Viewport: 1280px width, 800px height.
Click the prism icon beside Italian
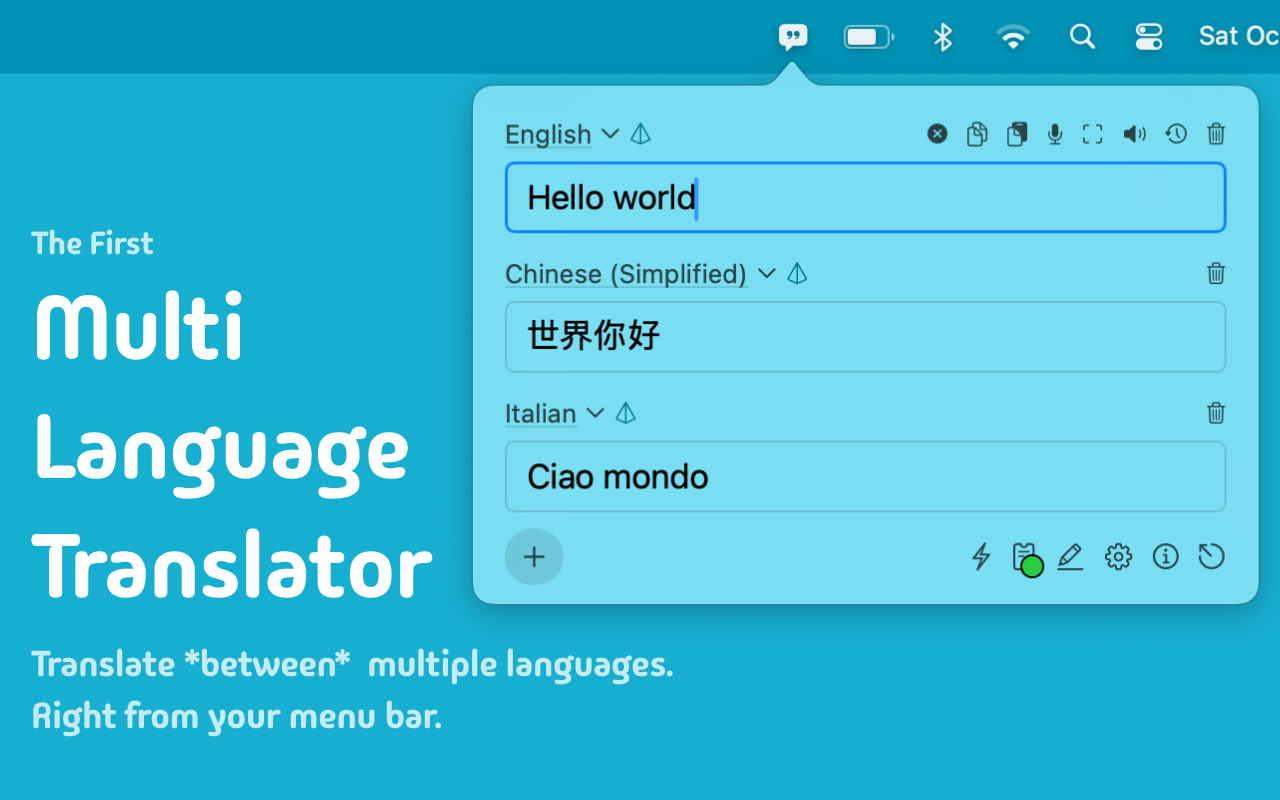626,413
